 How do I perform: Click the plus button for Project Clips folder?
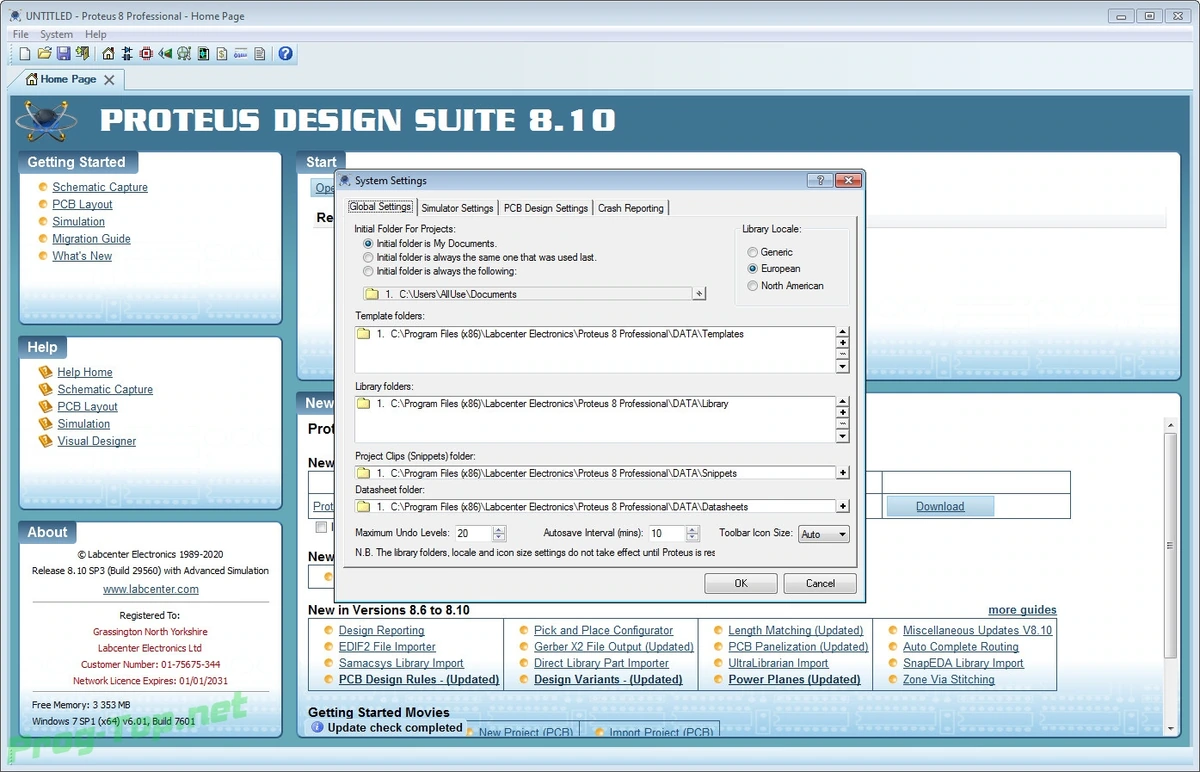pyautogui.click(x=843, y=473)
